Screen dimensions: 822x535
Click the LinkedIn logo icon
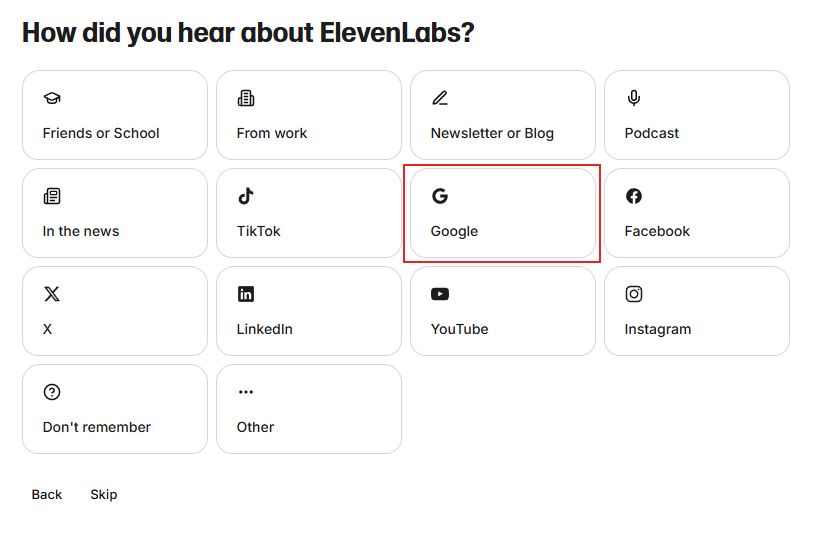point(246,294)
